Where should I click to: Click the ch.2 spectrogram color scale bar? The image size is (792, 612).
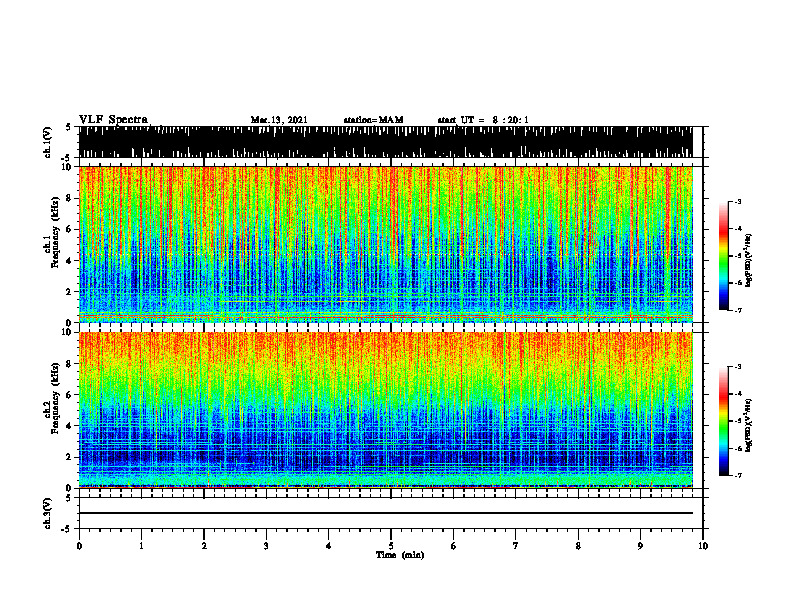(724, 421)
